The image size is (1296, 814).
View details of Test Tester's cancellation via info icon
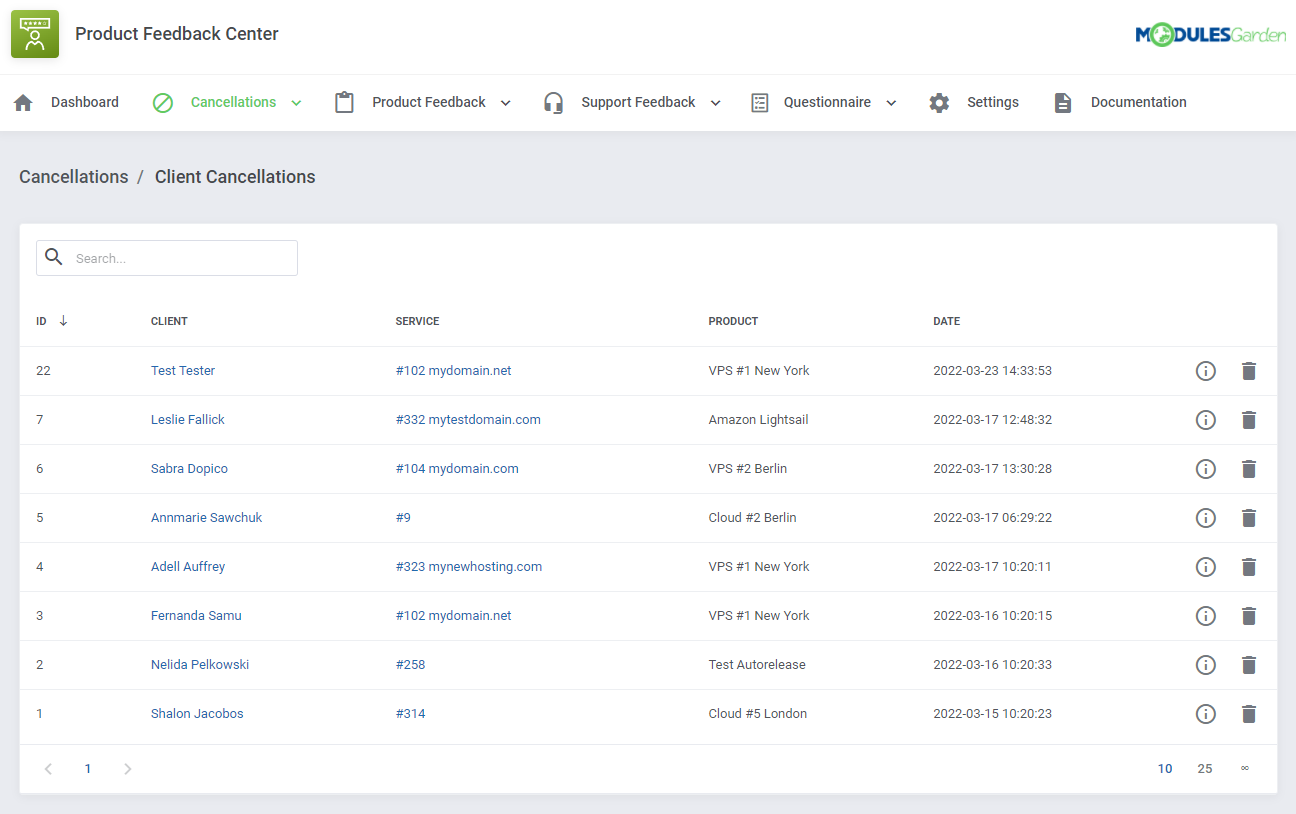1205,370
